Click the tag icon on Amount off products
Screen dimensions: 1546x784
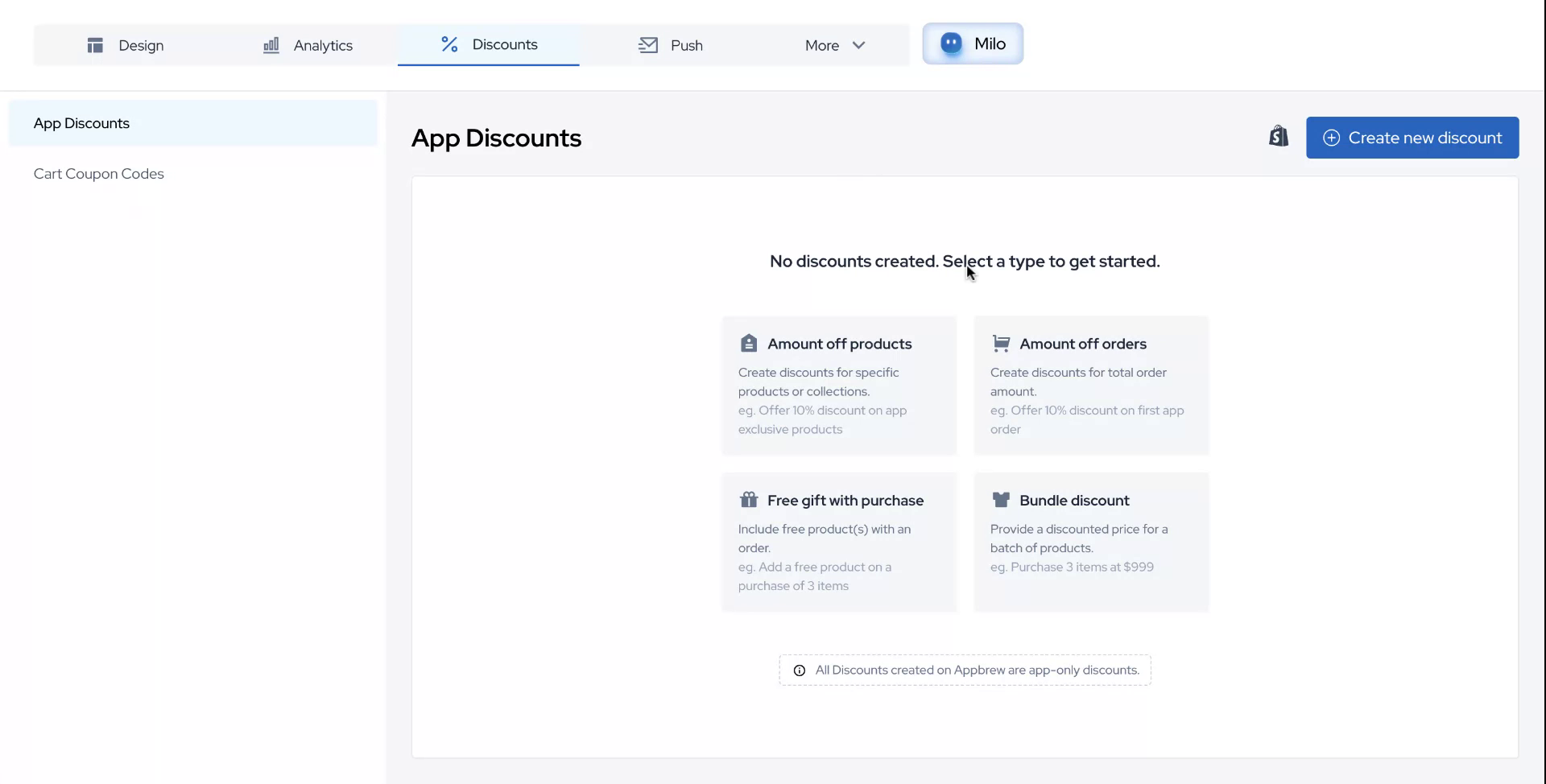(750, 342)
